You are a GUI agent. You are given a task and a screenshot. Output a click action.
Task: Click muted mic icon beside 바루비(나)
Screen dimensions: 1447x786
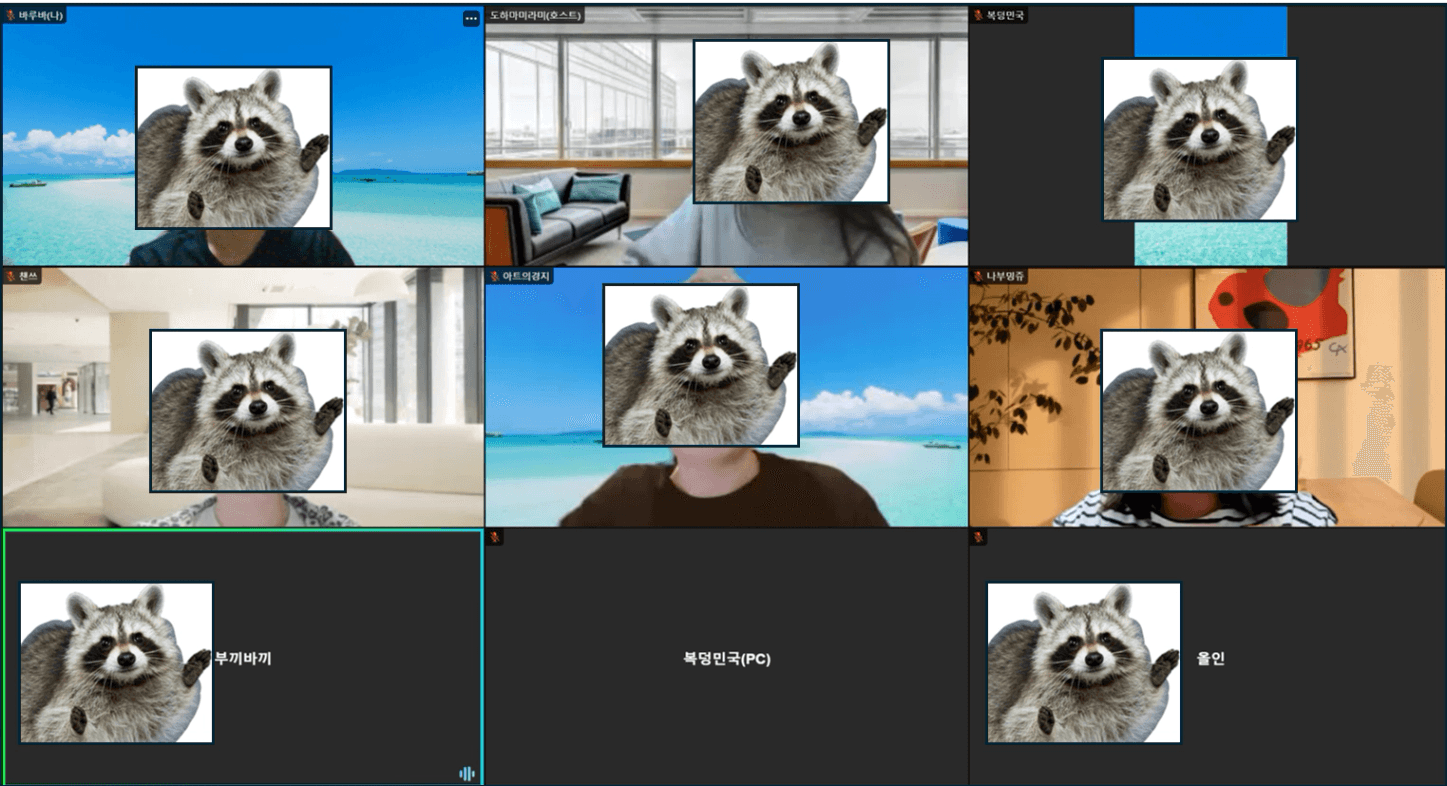click(x=11, y=16)
